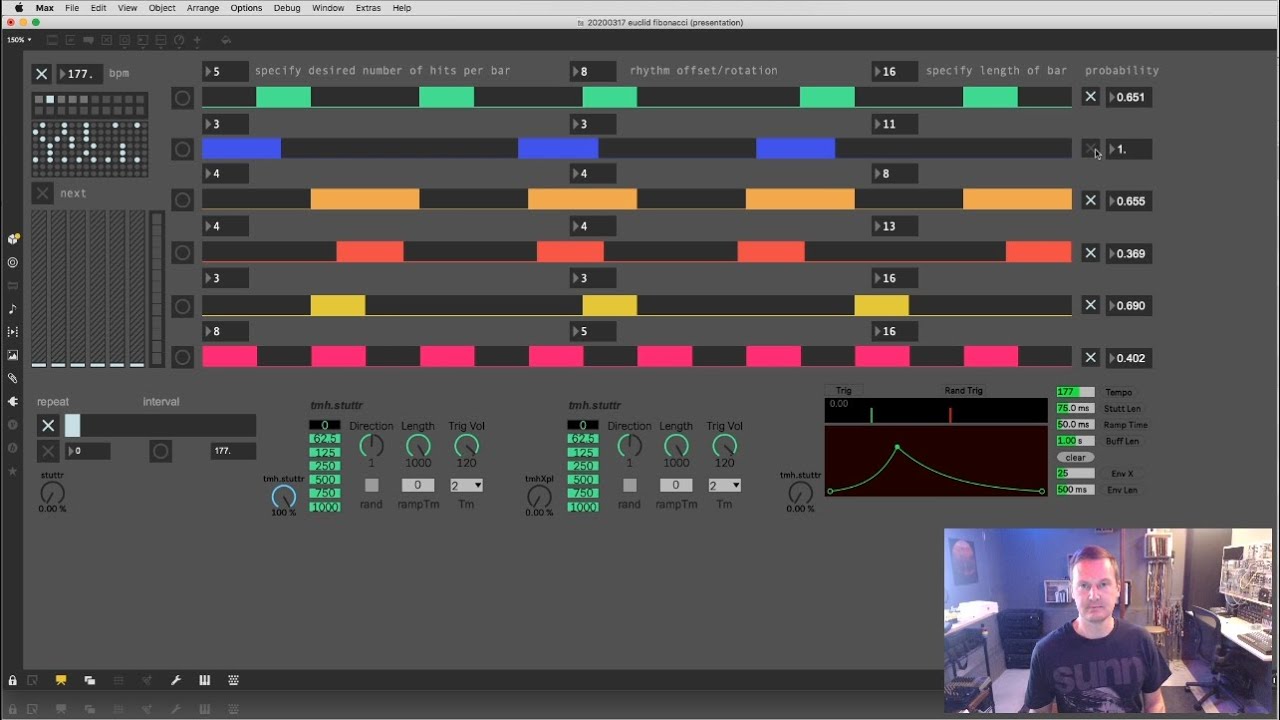This screenshot has height=720, width=1280.
Task: Open the 150% zoom dropdown
Action: click(19, 40)
